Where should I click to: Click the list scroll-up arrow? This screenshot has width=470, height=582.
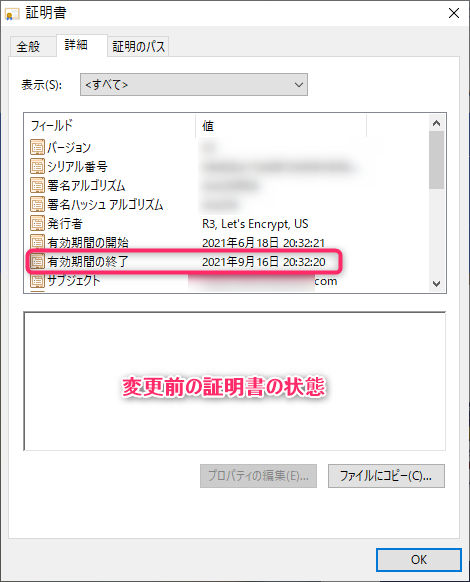coord(437,123)
